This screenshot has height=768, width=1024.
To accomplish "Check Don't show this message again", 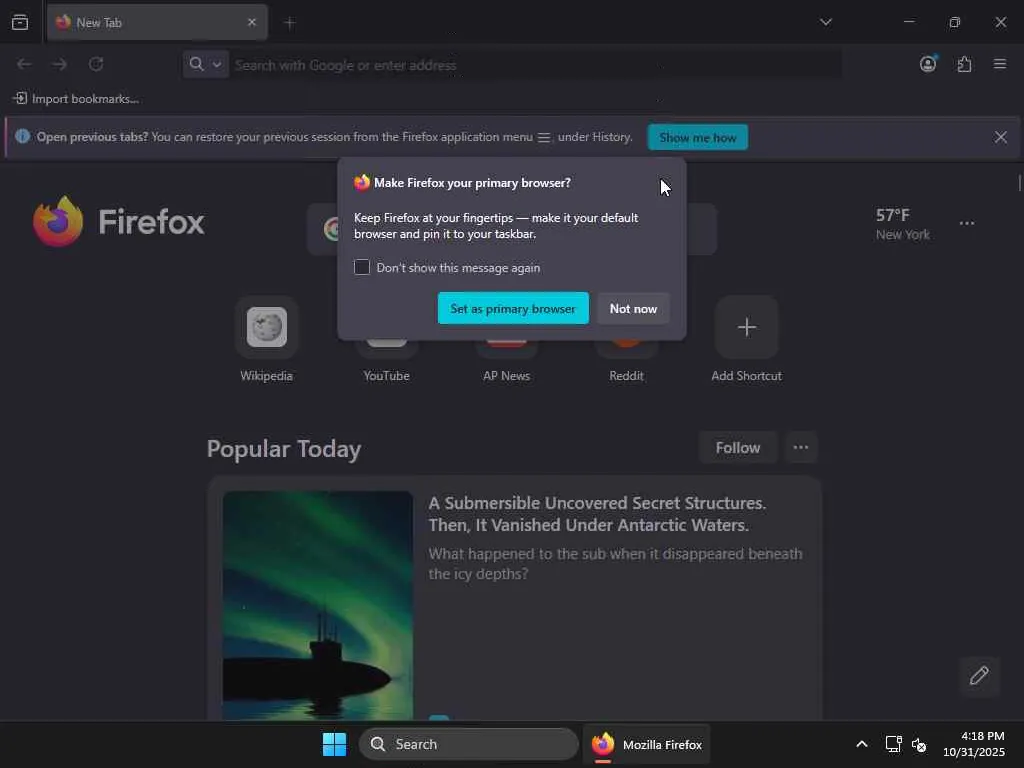I will click(362, 267).
